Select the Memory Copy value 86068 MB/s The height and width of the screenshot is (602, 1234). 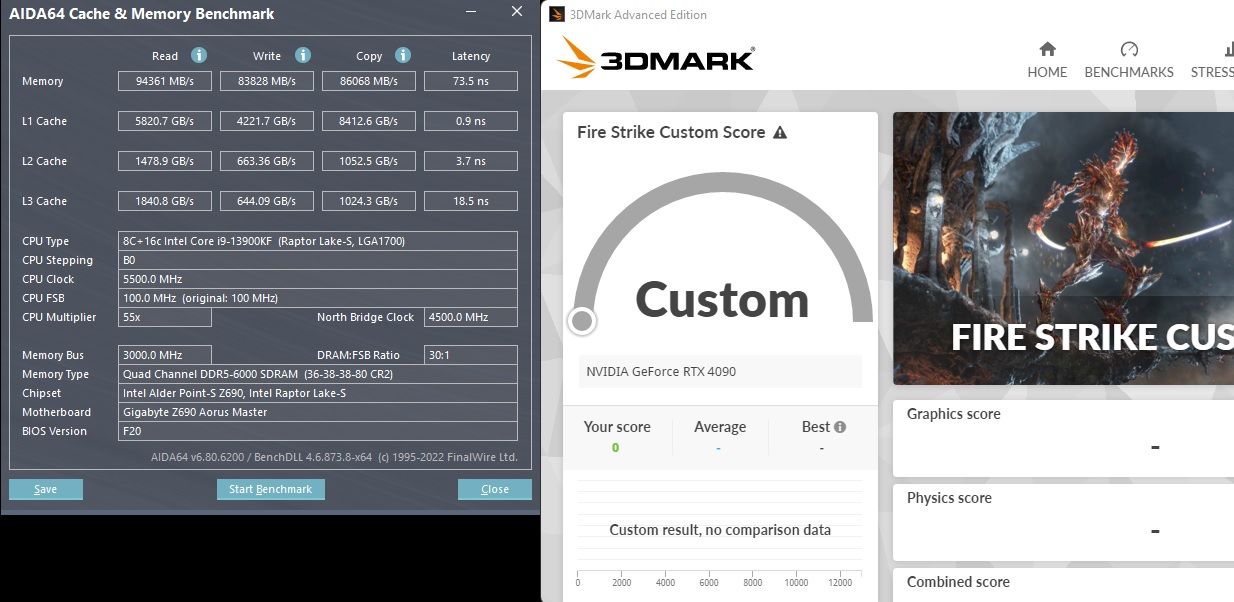(369, 81)
